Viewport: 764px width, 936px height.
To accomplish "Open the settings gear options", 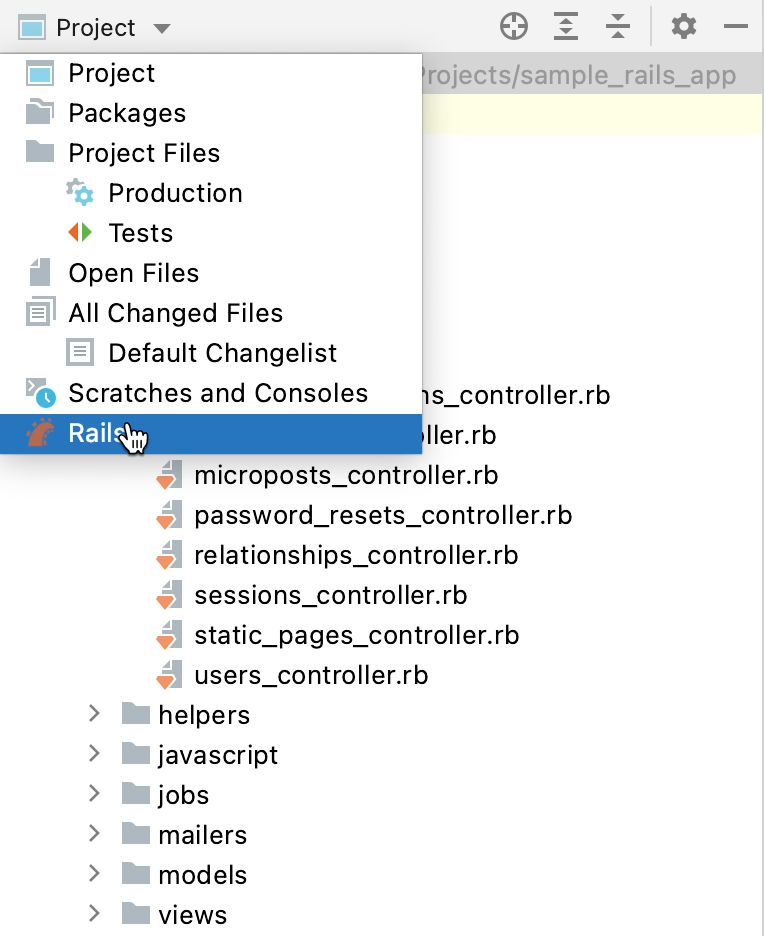I will tap(684, 27).
